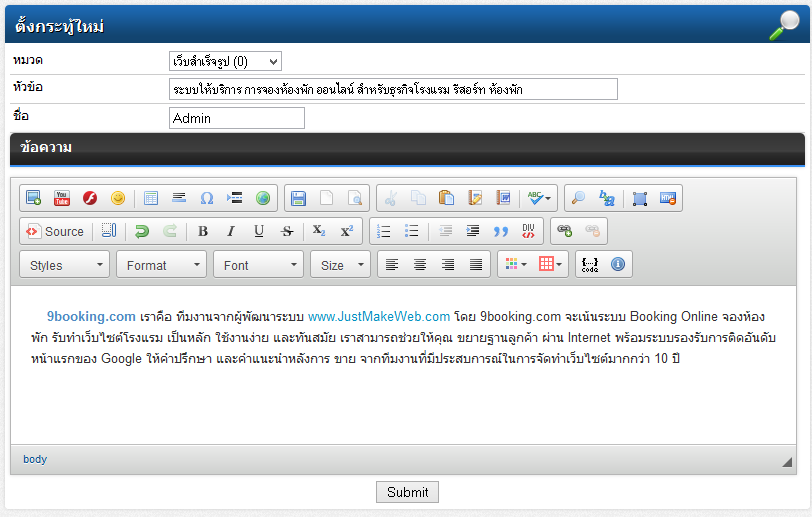Viewport: 812px width, 517px height.
Task: Toggle underline formatting
Action: point(259,231)
